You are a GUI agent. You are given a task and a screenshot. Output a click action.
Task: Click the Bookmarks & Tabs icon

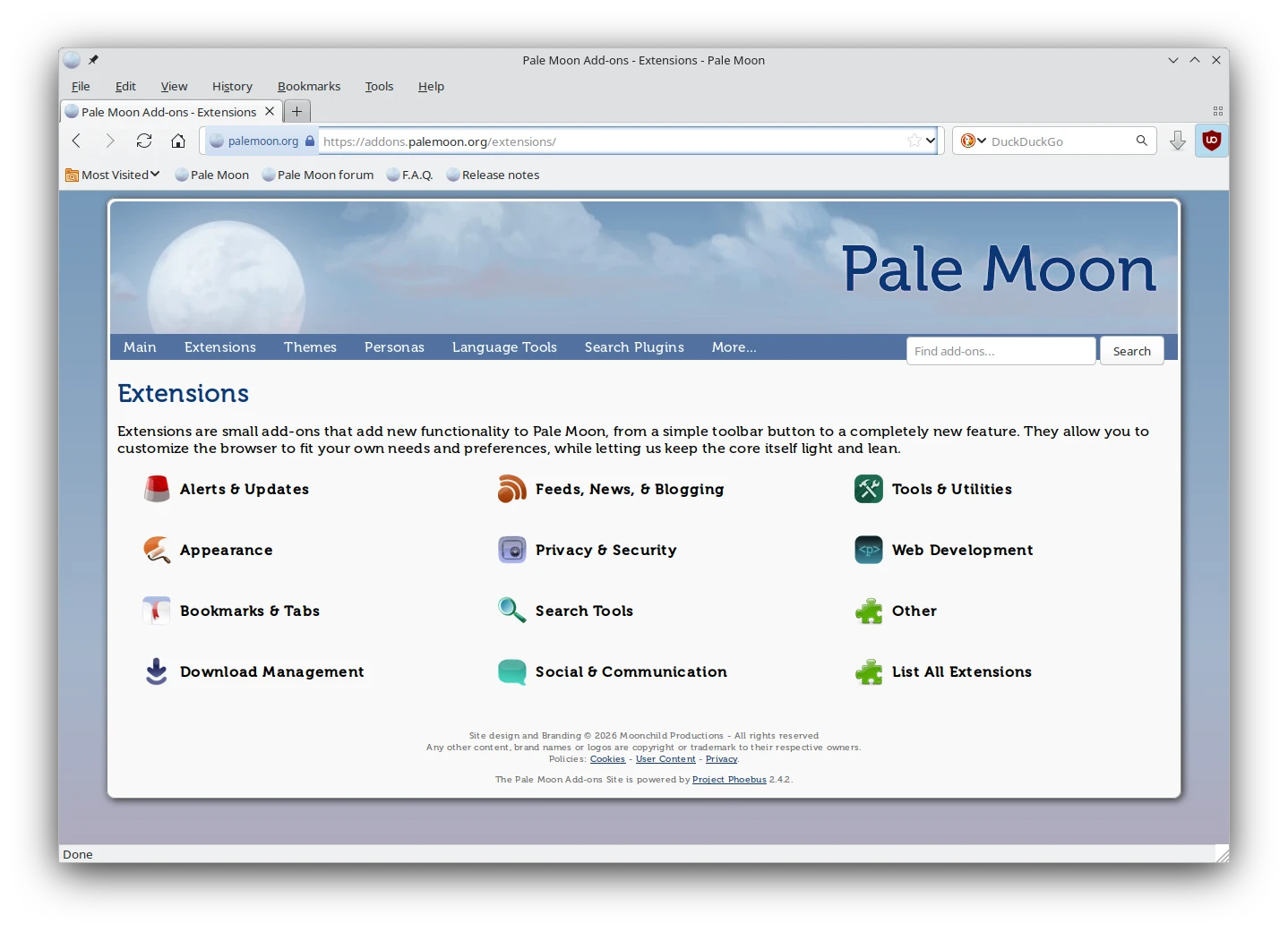157,611
